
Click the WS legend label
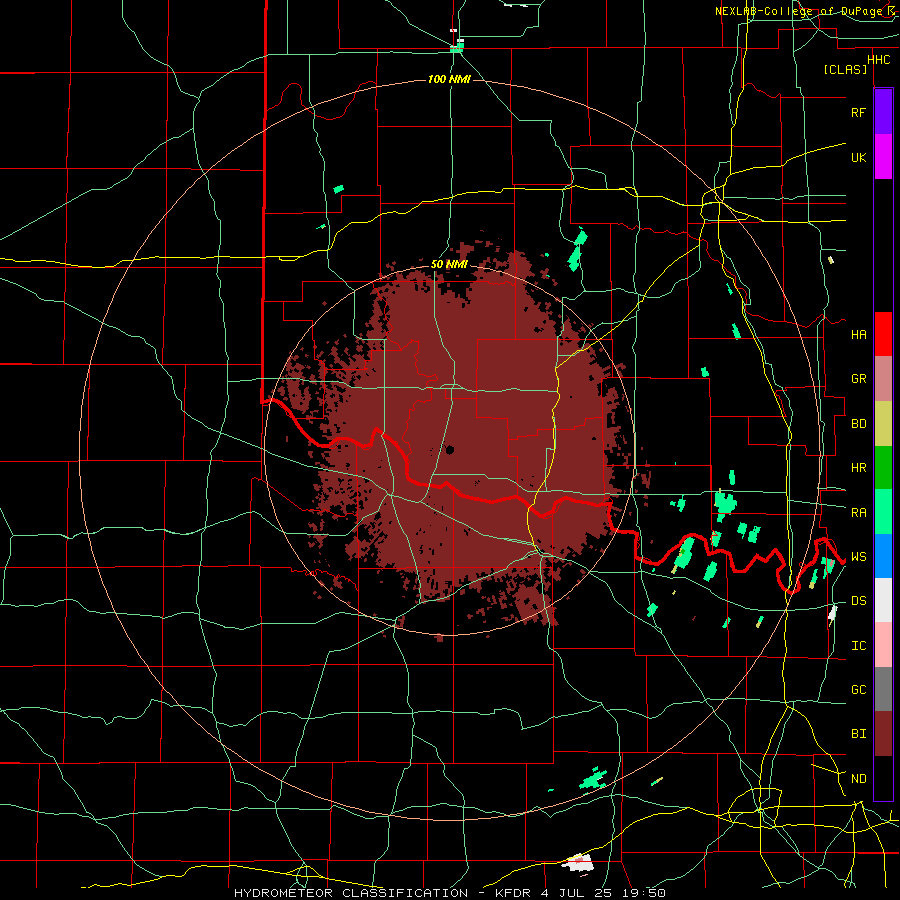pos(858,557)
